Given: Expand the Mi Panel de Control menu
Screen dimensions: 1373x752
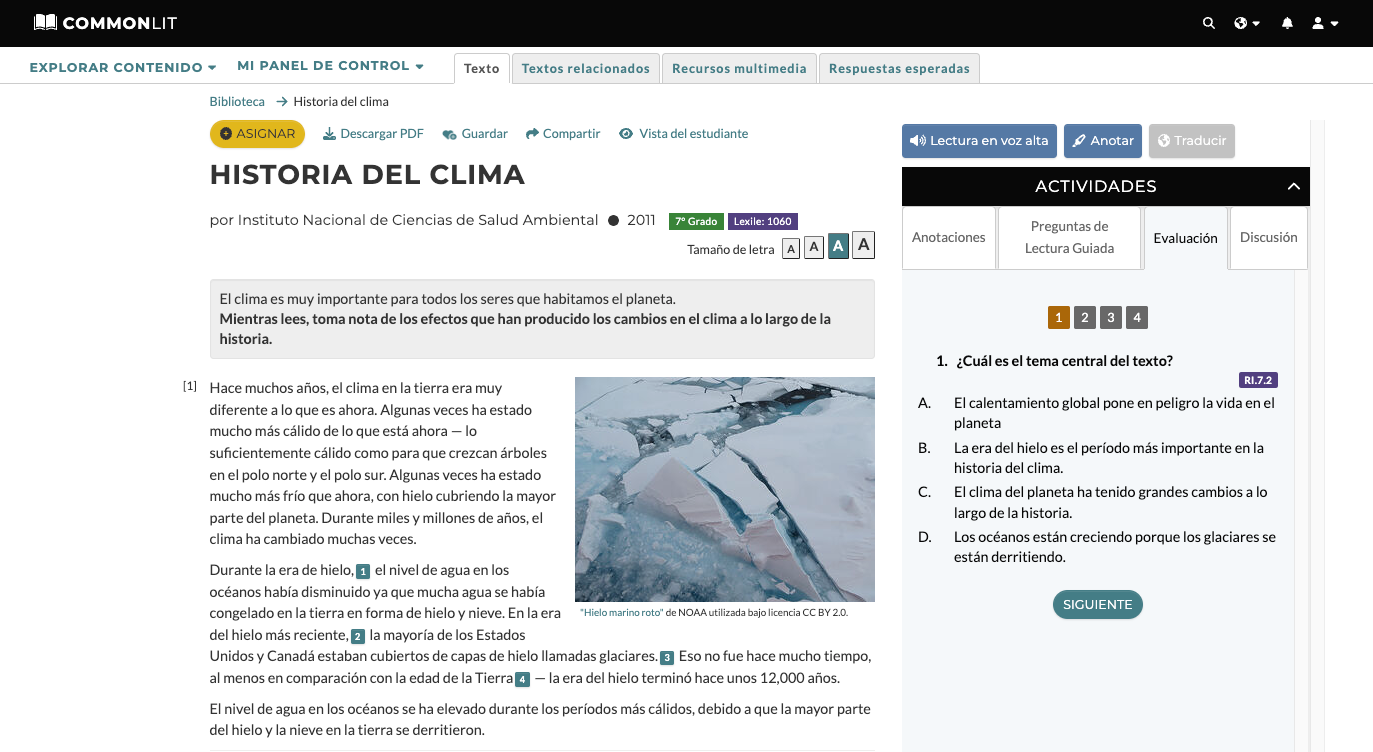Looking at the screenshot, I should pos(330,66).
